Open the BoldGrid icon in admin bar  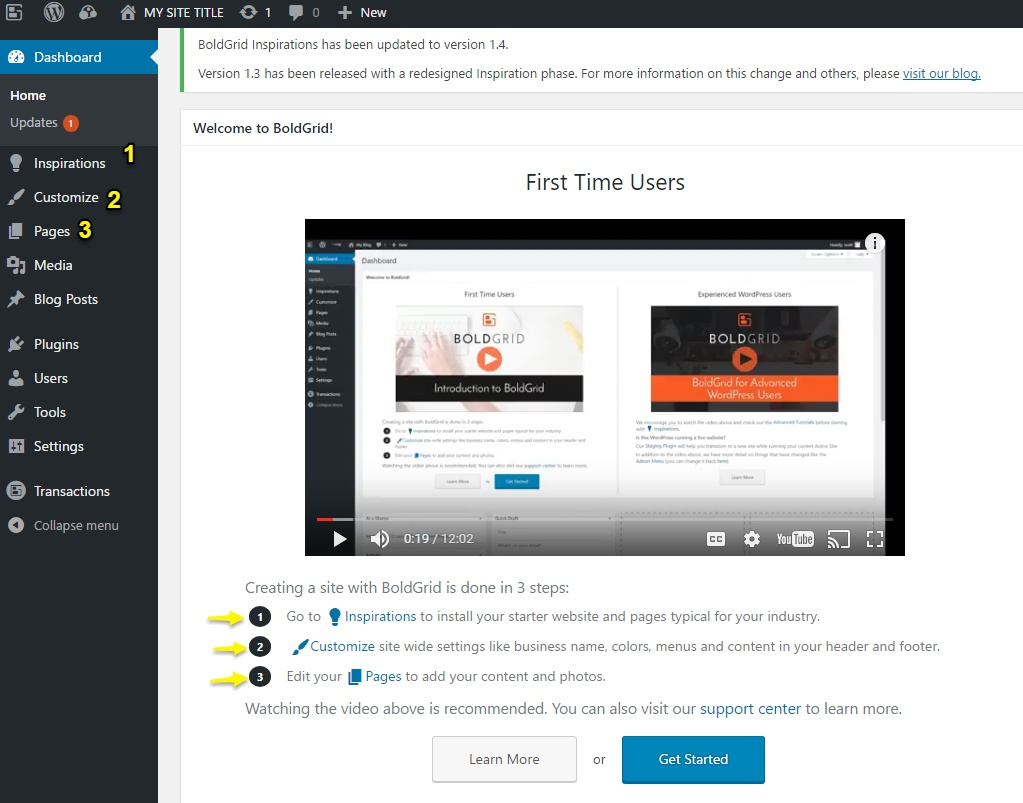[x=14, y=12]
